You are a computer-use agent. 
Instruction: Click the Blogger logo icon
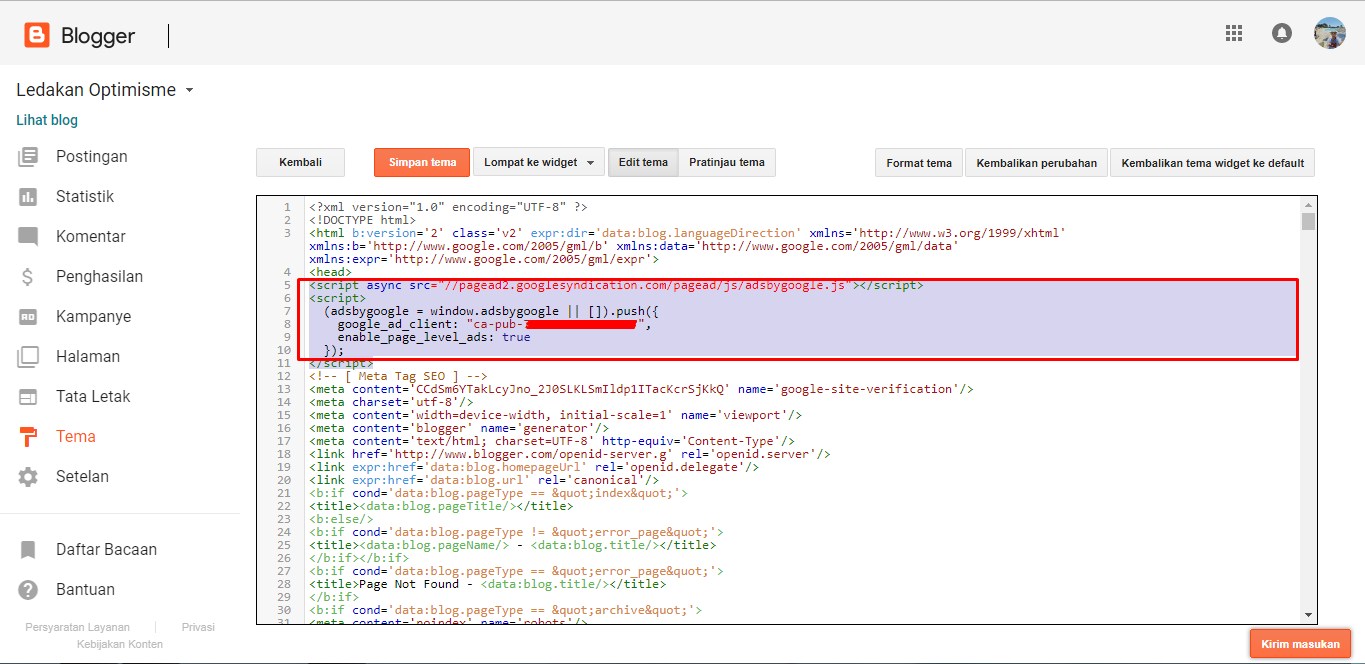tap(37, 36)
